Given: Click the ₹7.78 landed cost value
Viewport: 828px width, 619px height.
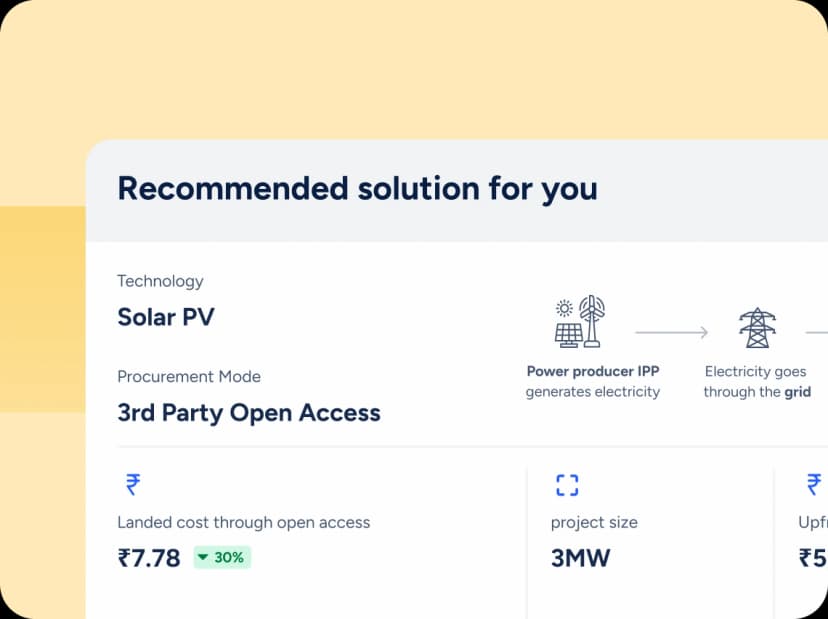Looking at the screenshot, I should [149, 558].
